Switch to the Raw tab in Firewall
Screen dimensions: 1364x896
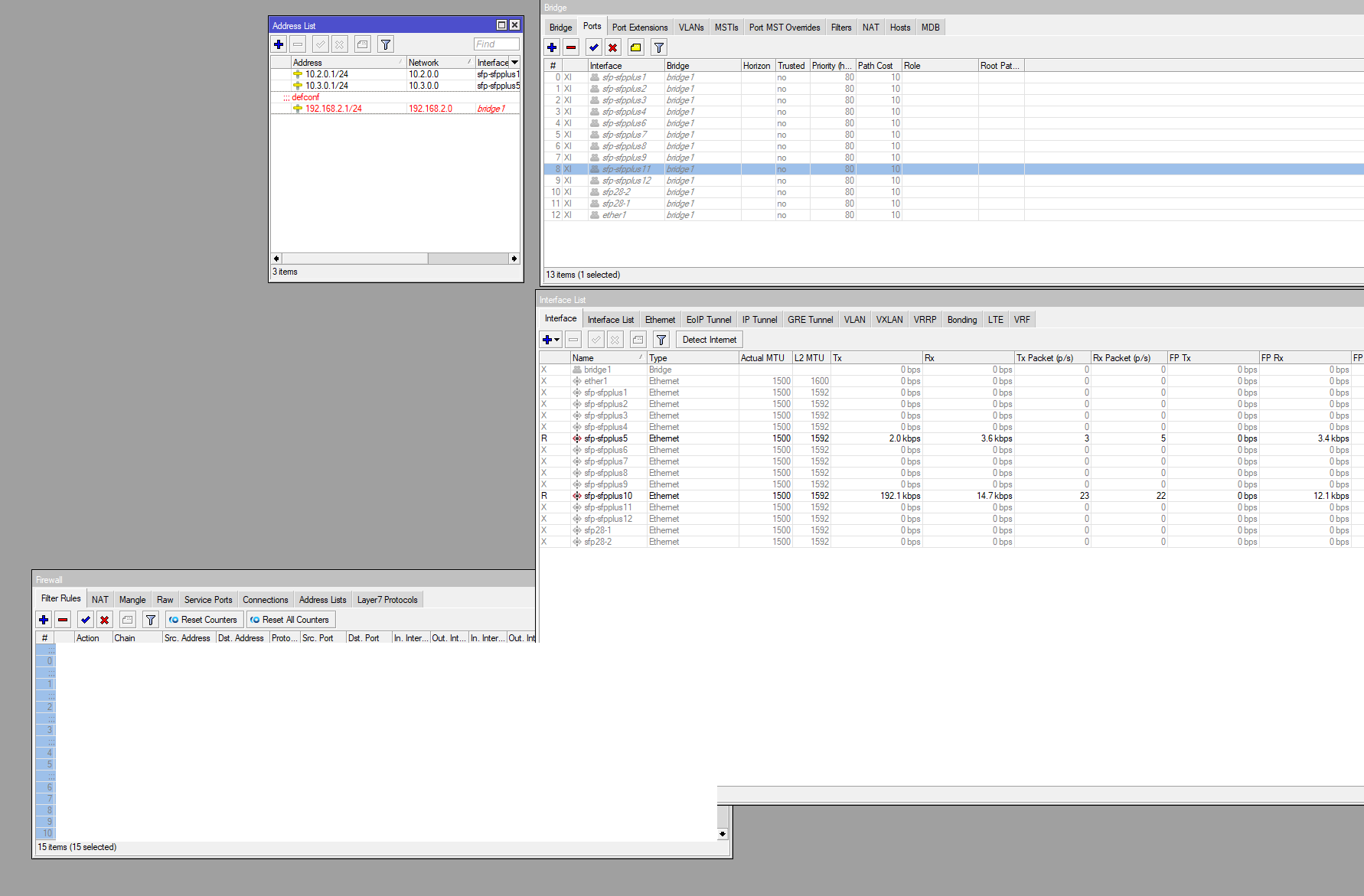pyautogui.click(x=165, y=600)
